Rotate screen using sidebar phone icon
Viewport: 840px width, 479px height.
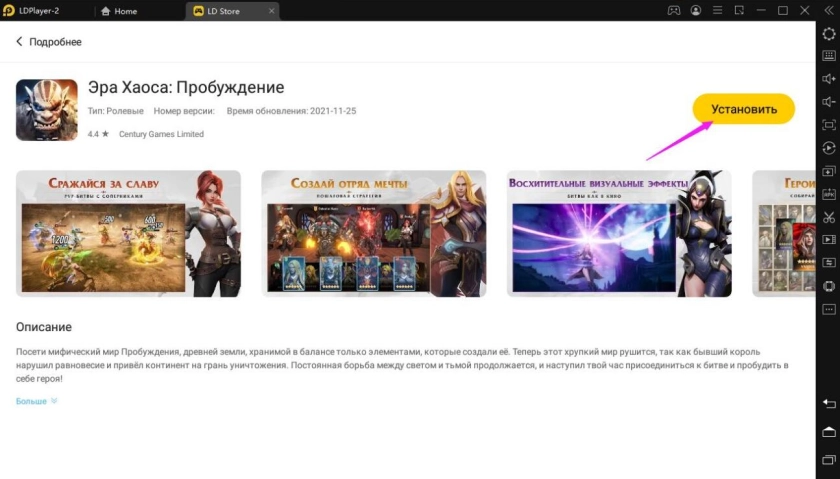829,286
